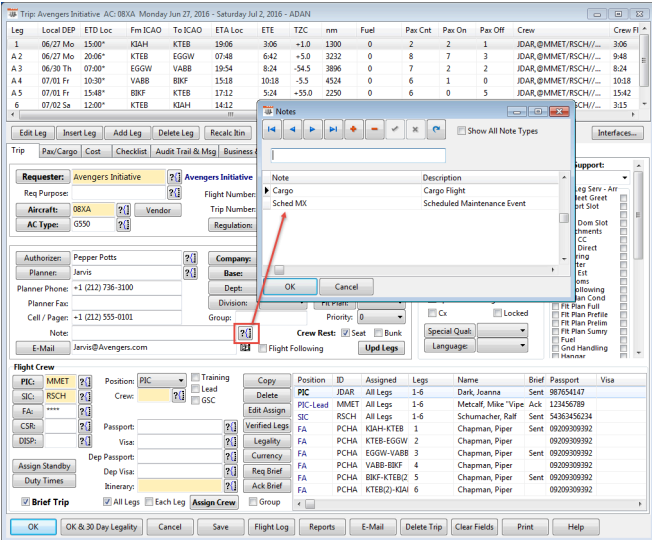Screen dimensions: 652x540
Task: Open lookup beside CSR field
Action: pos(85,427)
